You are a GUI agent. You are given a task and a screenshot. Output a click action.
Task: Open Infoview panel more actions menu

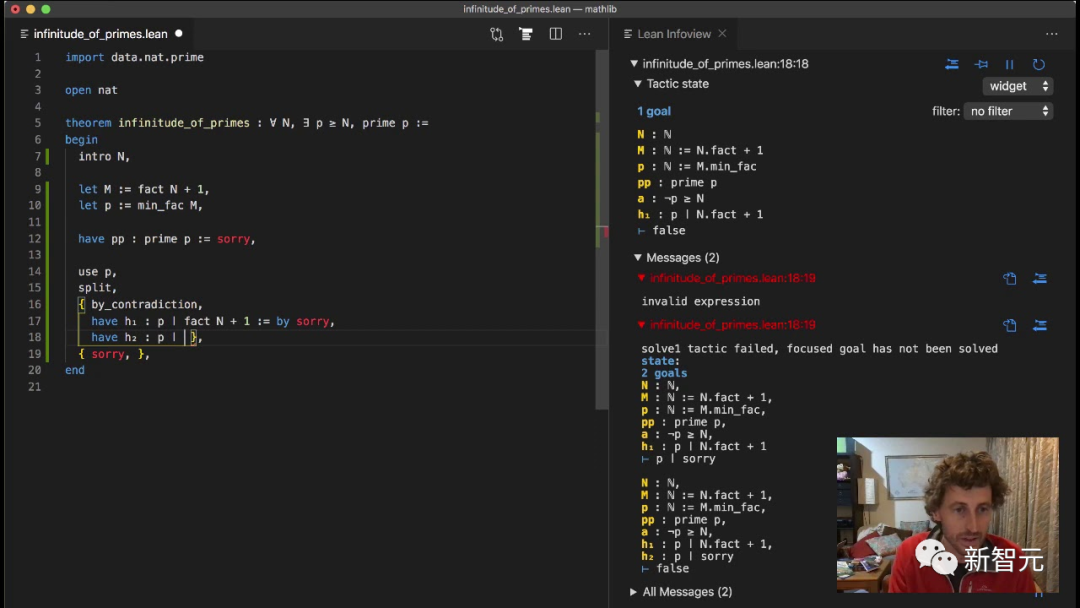(1052, 34)
